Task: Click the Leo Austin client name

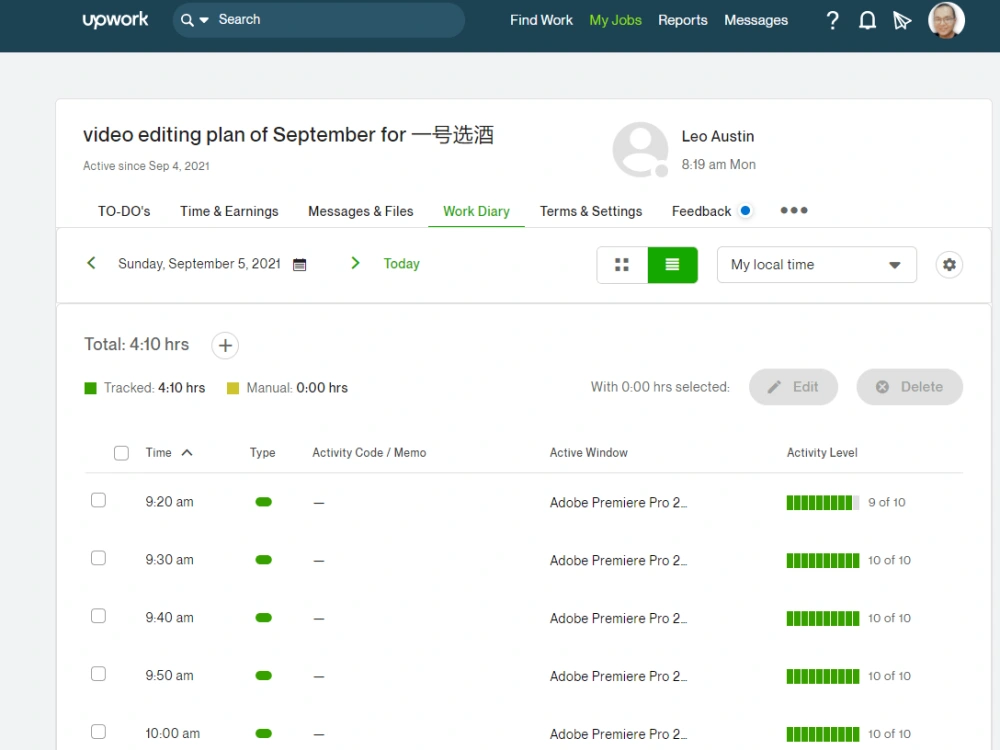Action: [717, 136]
